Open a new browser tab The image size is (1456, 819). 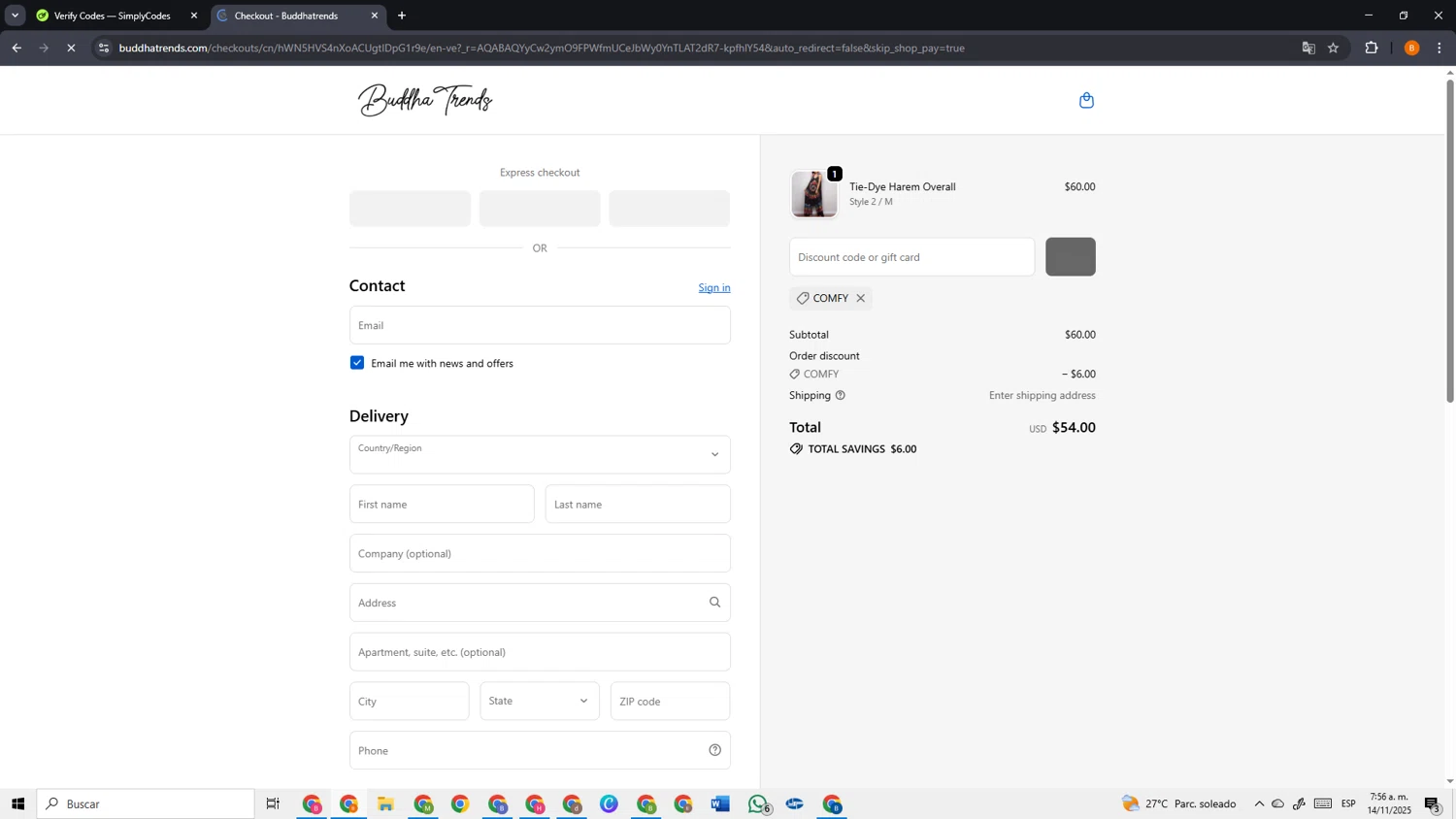[402, 16]
